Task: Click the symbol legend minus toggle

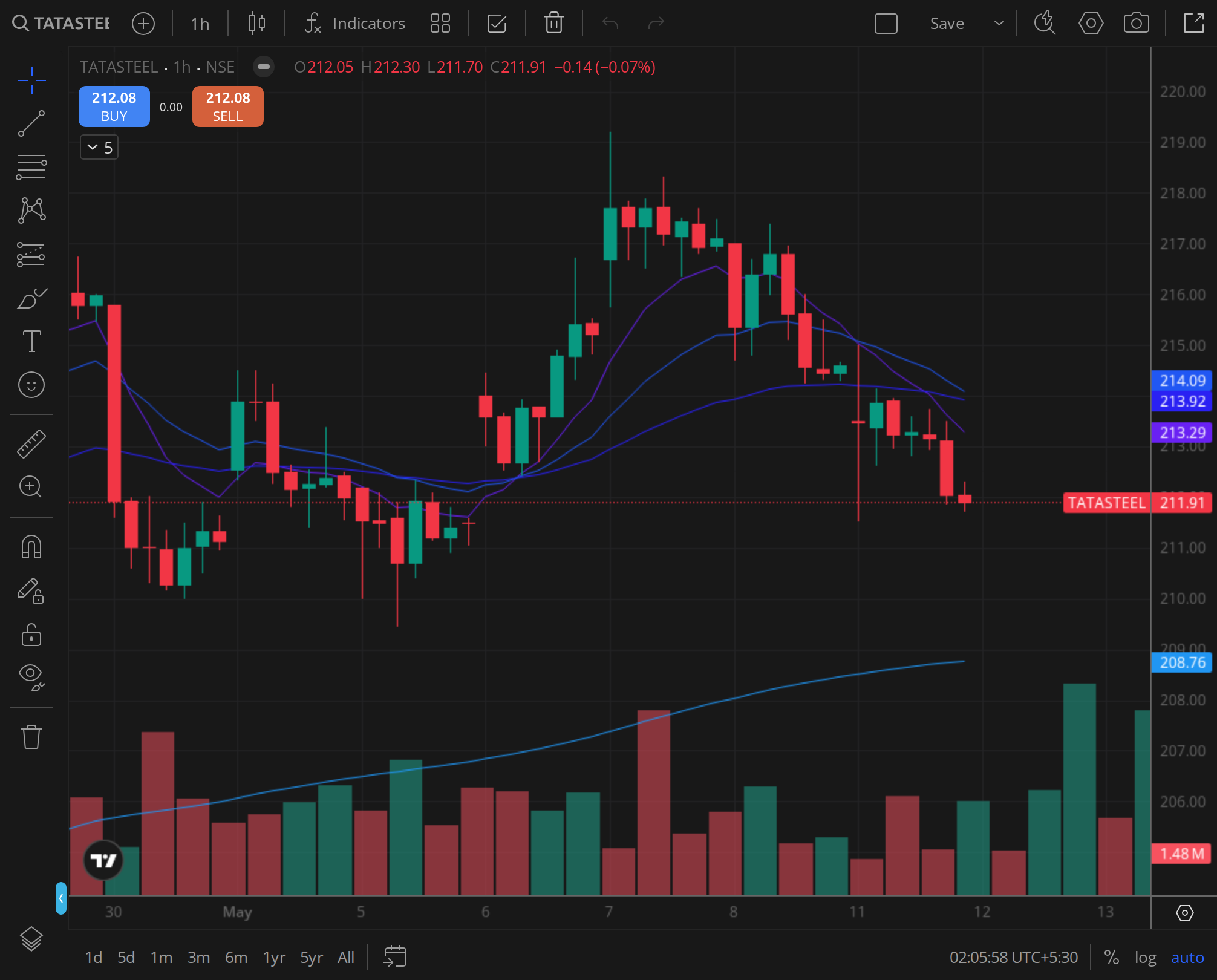Action: pos(264,67)
